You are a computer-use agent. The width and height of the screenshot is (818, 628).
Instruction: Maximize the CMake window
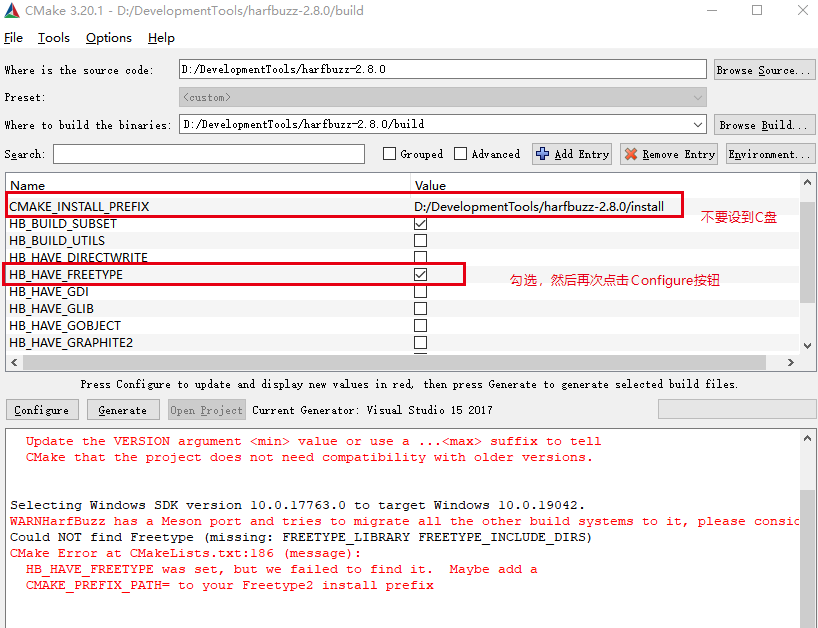click(757, 10)
